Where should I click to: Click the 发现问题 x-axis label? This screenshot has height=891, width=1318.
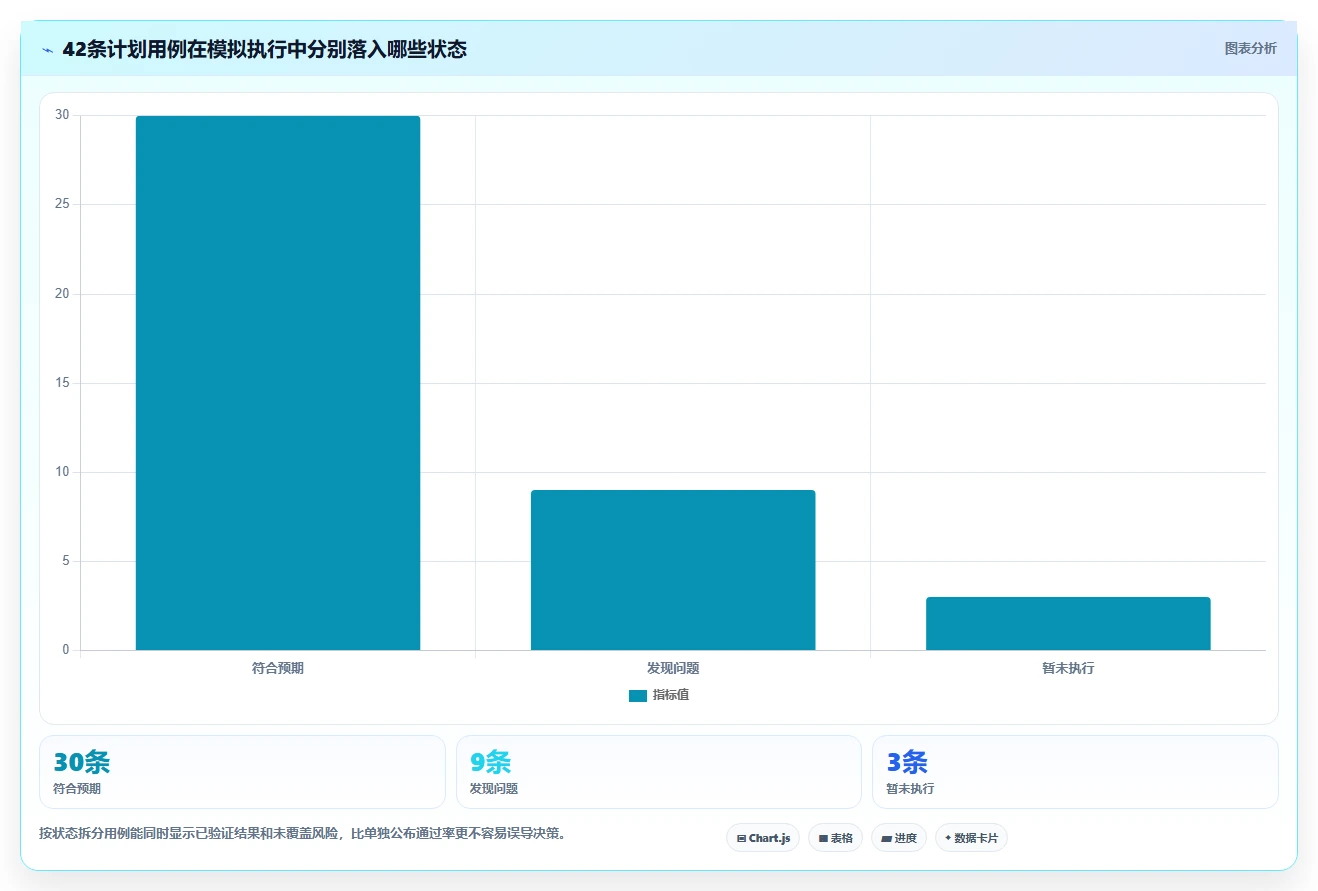[x=673, y=668]
